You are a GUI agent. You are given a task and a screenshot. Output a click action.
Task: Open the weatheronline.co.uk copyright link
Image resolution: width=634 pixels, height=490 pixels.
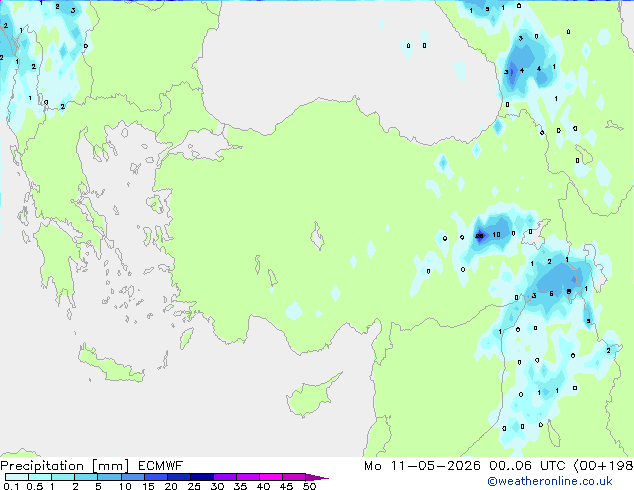click(549, 481)
